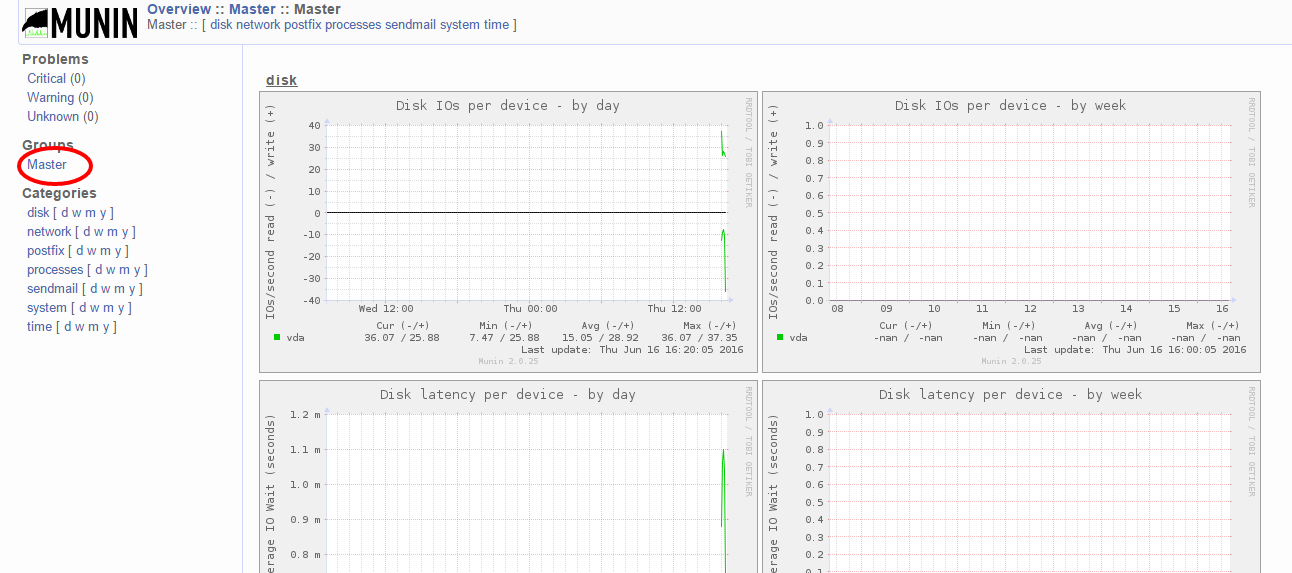This screenshot has height=573, width=1292.
Task: Open time category in sidebar
Action: coord(39,327)
